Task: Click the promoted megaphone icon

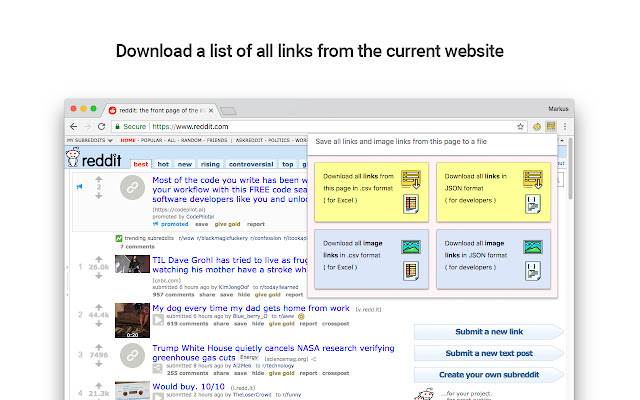Action: click(79, 187)
